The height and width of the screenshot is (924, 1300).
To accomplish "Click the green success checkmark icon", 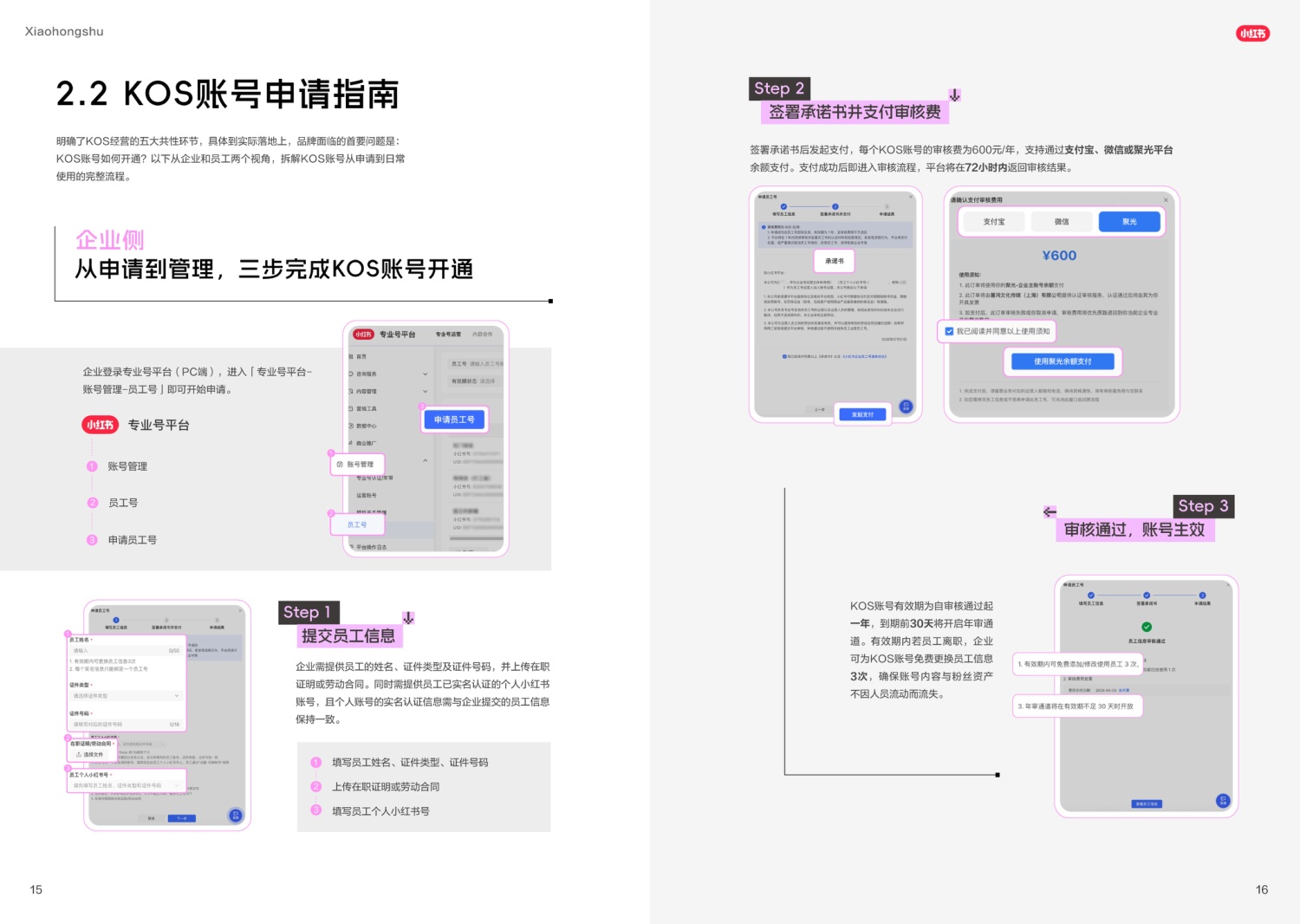I will tap(1147, 627).
